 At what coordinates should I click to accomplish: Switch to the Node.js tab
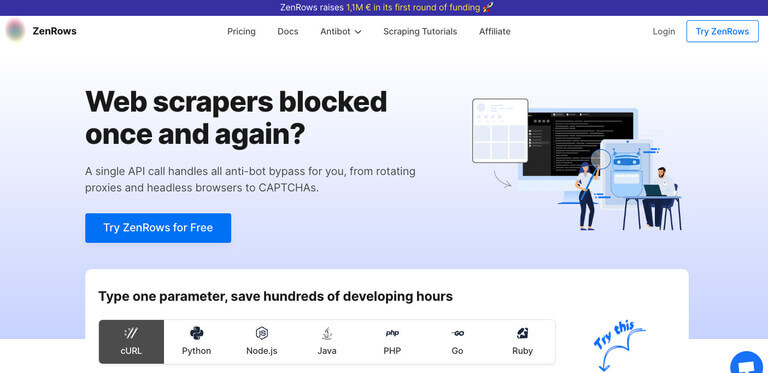pos(262,342)
